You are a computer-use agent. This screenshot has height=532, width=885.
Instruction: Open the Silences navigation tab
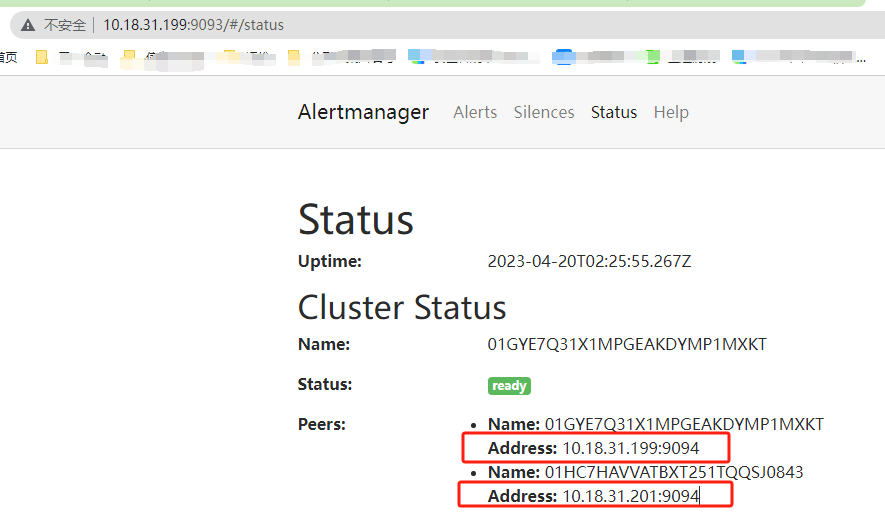pos(544,112)
